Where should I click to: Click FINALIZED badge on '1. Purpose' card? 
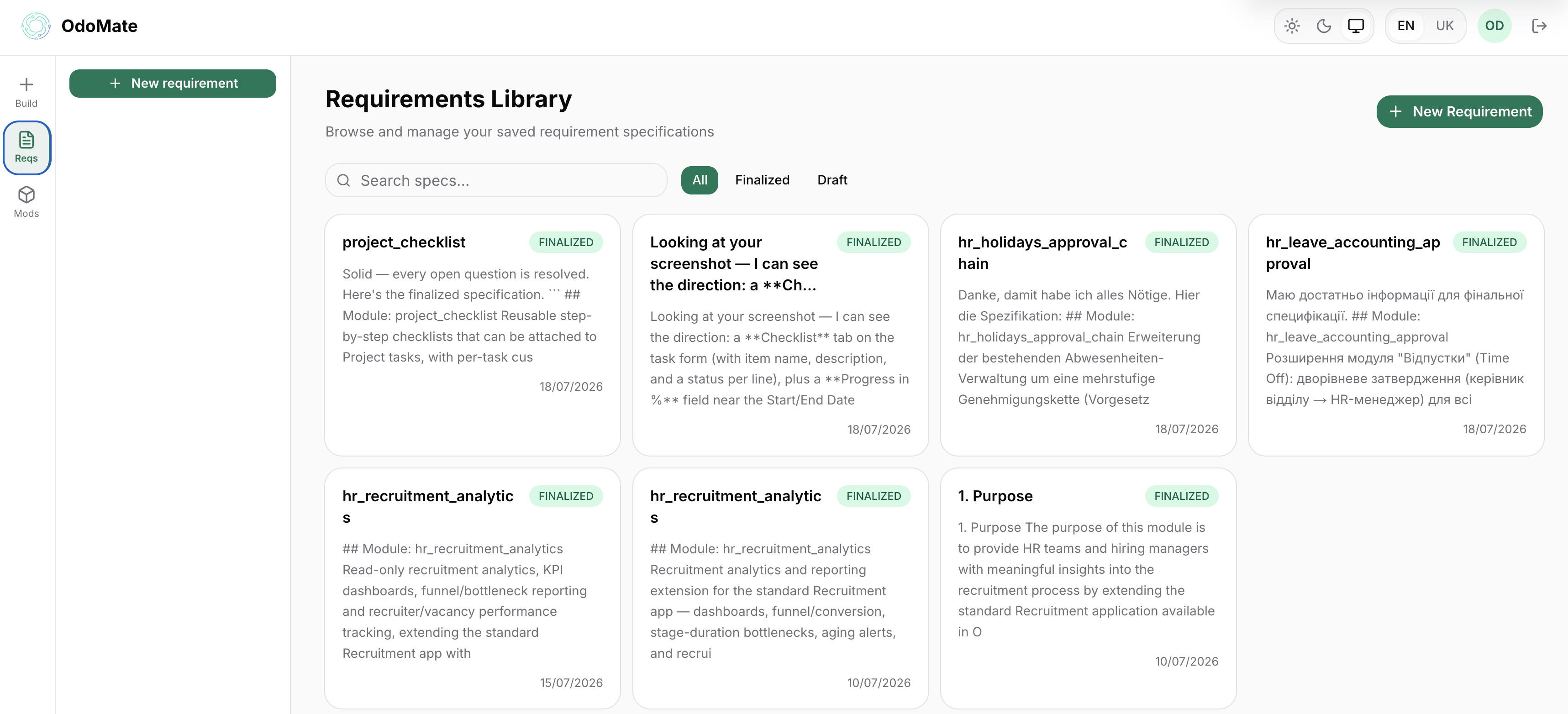tap(1181, 496)
